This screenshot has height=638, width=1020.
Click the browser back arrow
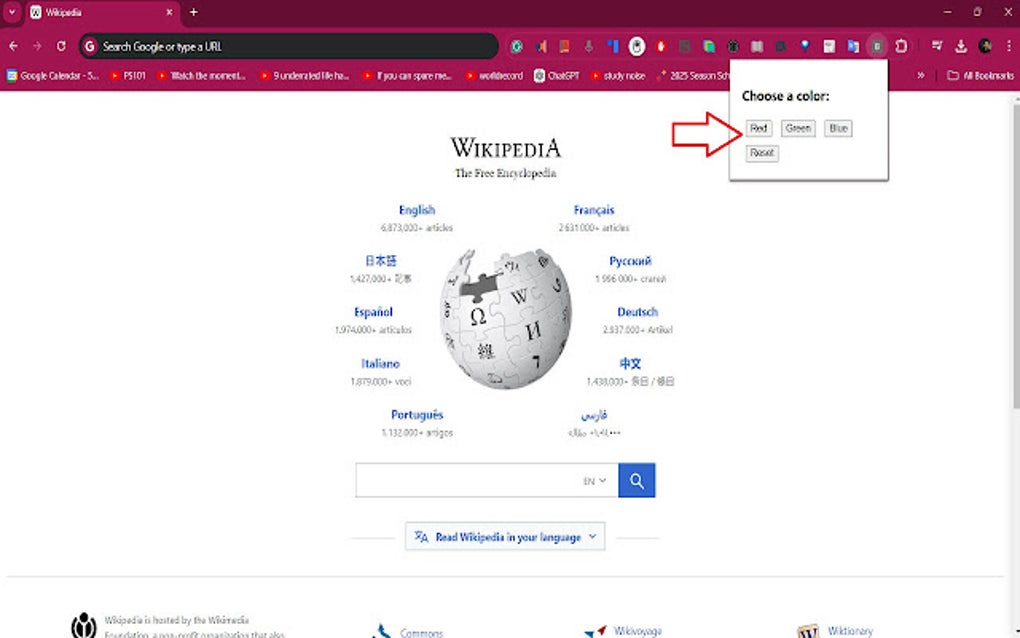(14, 46)
